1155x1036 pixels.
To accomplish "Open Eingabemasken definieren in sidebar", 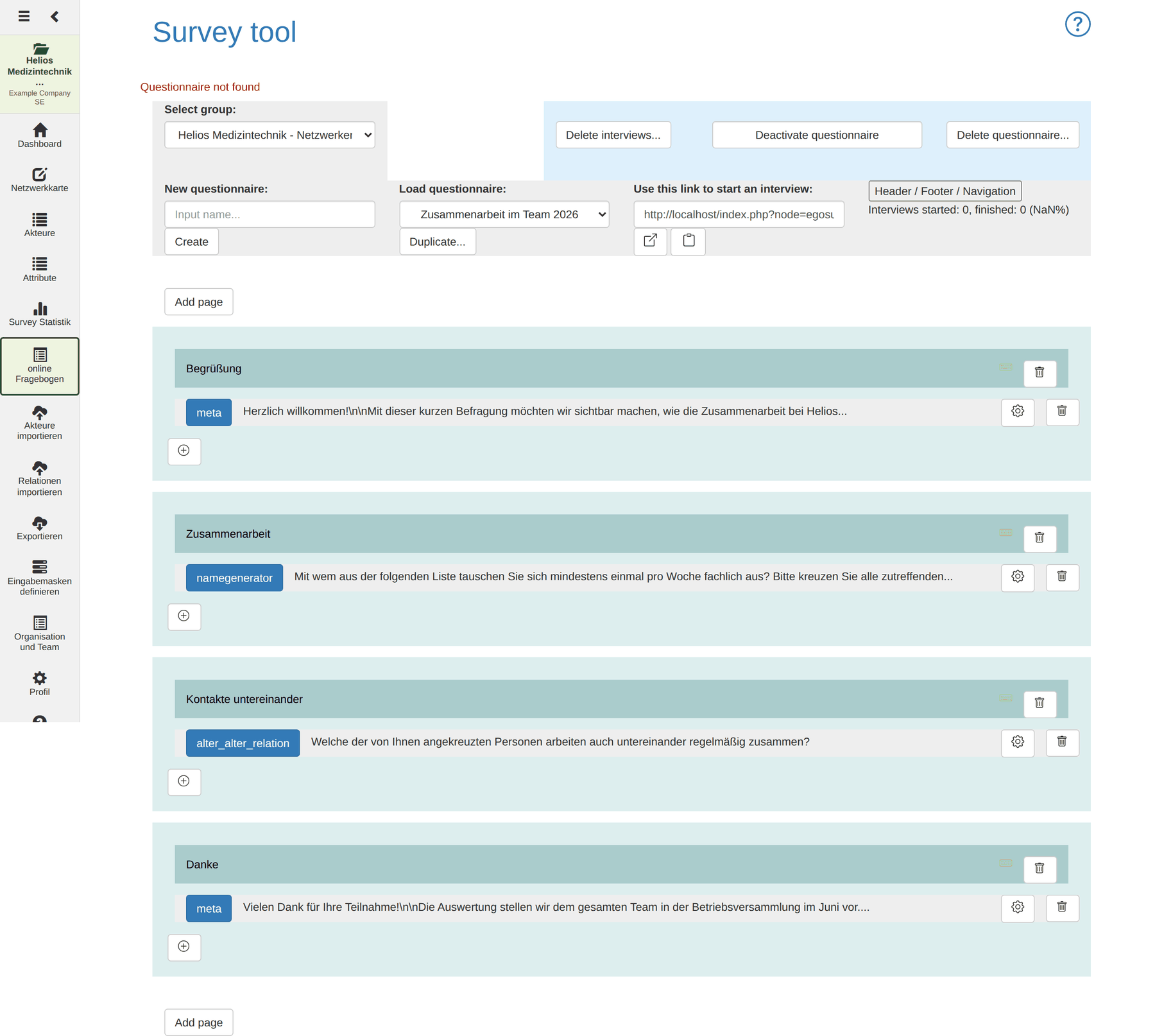I will tap(40, 578).
